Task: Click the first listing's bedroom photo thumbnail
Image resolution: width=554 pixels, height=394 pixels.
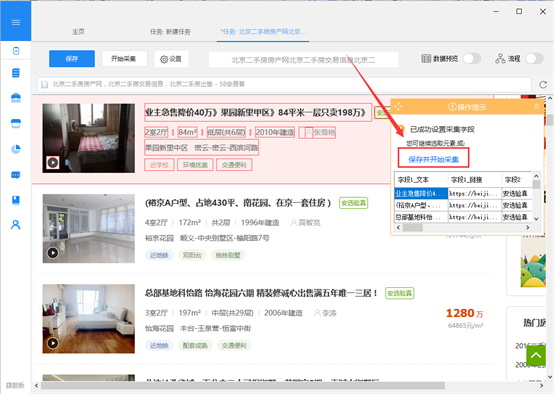Action: pyautogui.click(x=89, y=138)
